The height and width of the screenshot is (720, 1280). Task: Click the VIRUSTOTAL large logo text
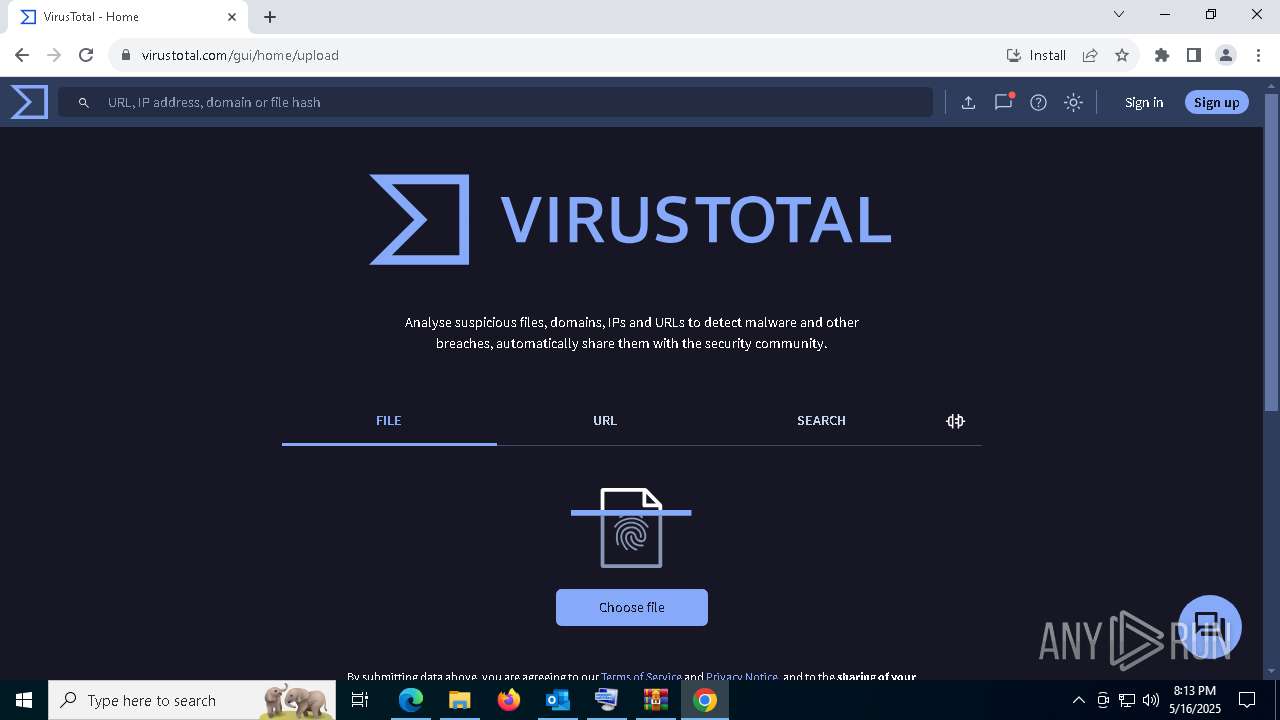(x=695, y=220)
